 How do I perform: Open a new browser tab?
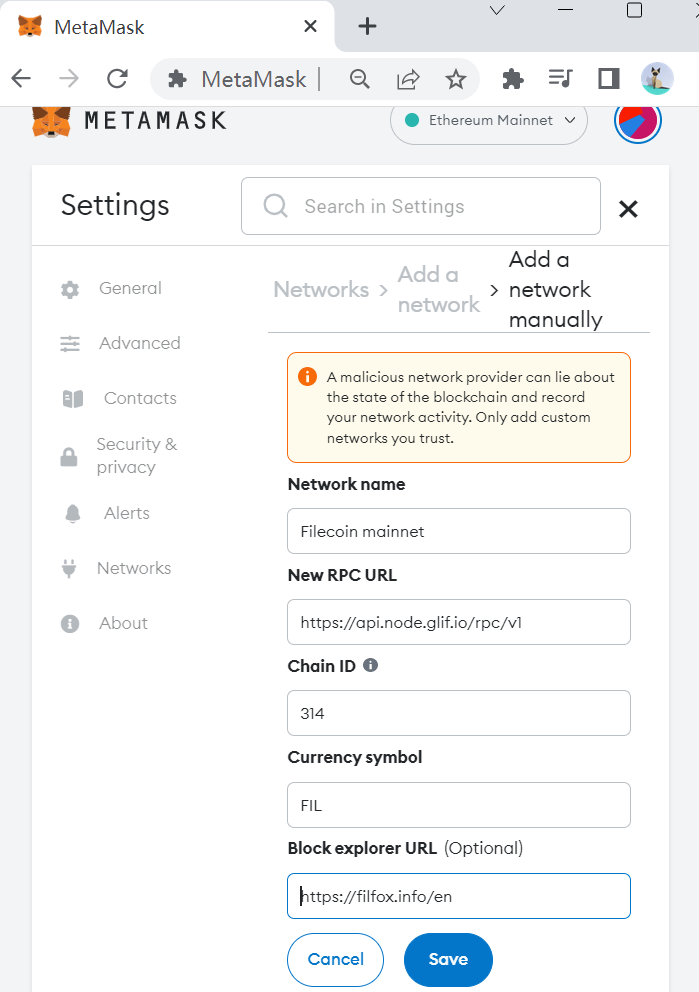[367, 27]
